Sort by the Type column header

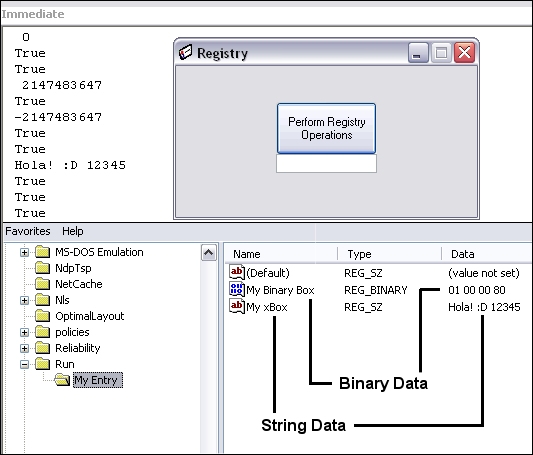point(389,254)
